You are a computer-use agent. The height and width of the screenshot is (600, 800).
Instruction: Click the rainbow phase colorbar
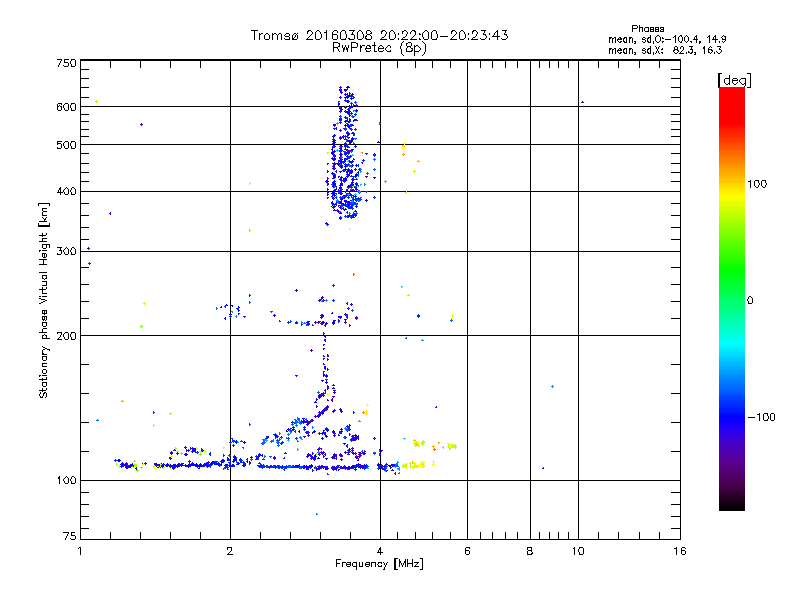click(x=732, y=298)
